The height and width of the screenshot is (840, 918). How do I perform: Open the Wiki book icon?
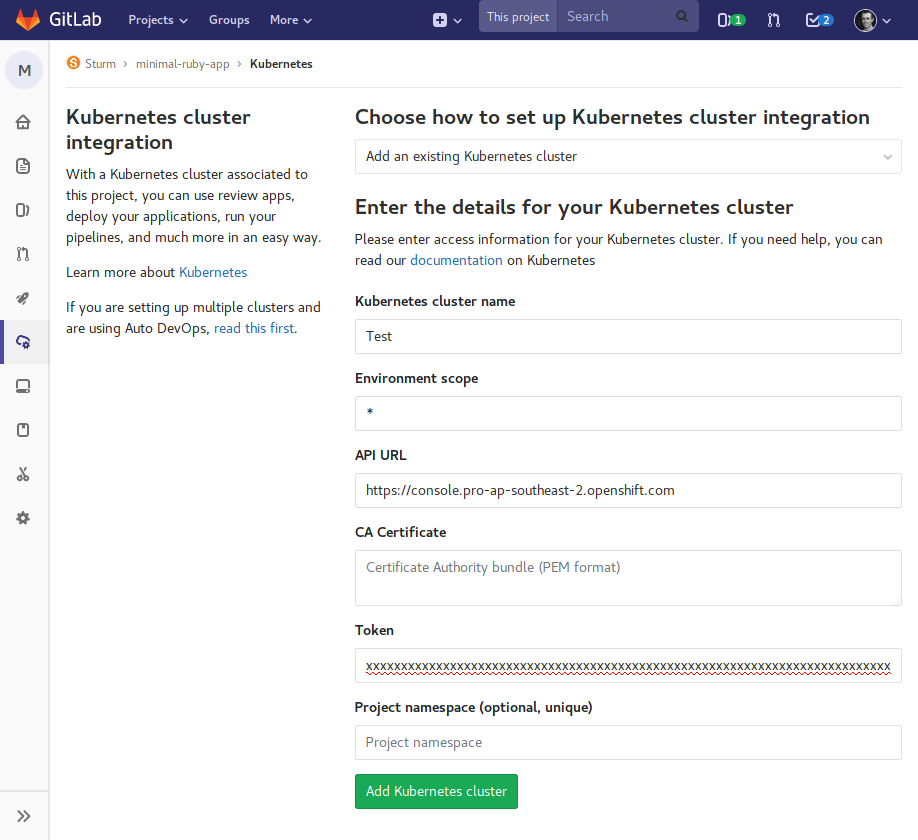tap(22, 429)
